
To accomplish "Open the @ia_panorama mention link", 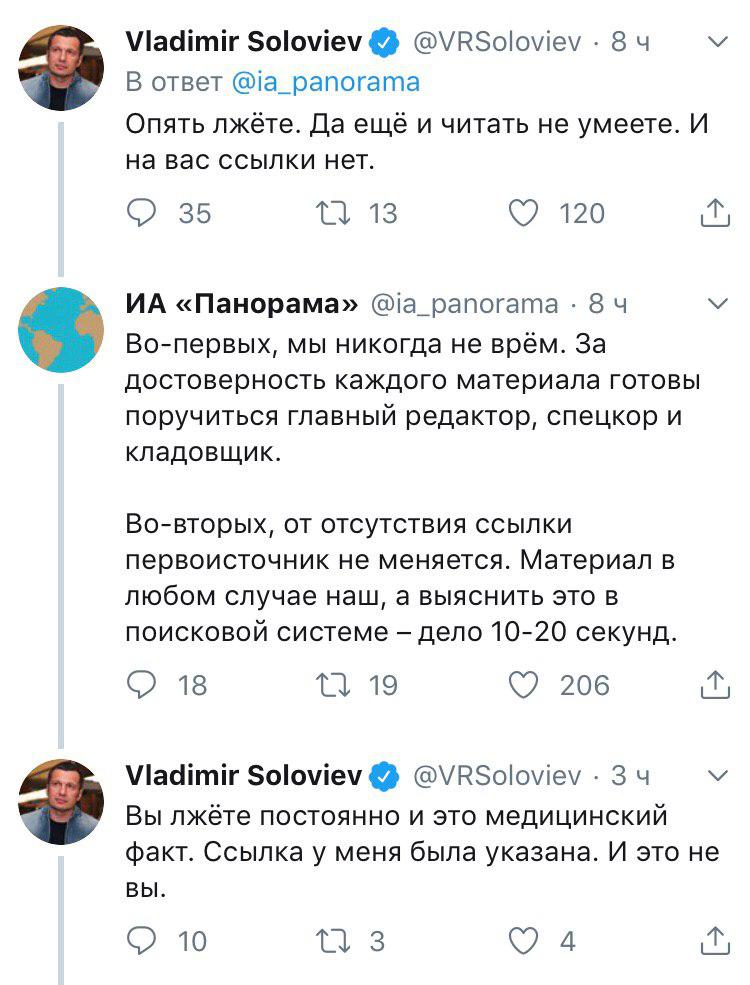I will [326, 82].
